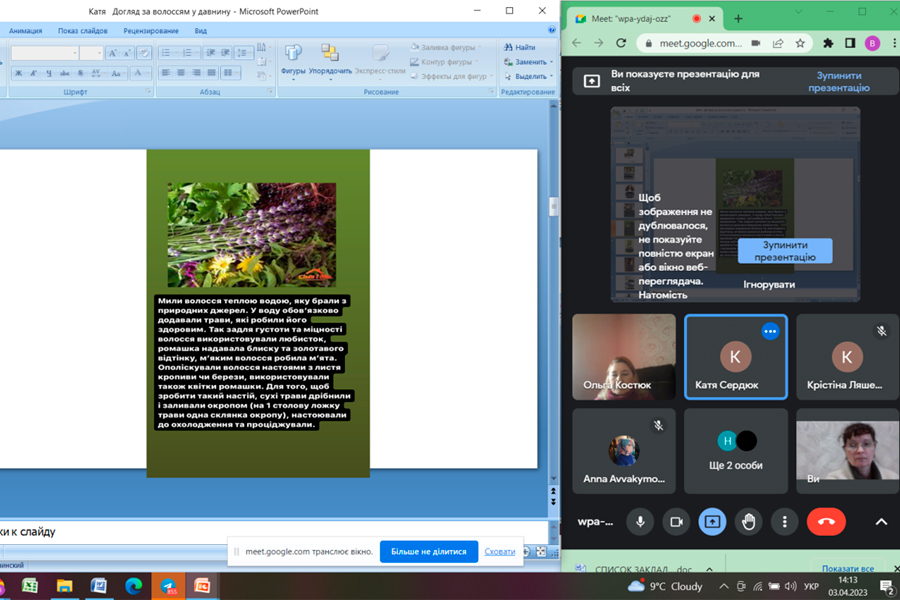Image resolution: width=900 pixels, height=600 pixels.
Task: Open Фигуры shapes gallery in ribbon
Action: click(293, 59)
